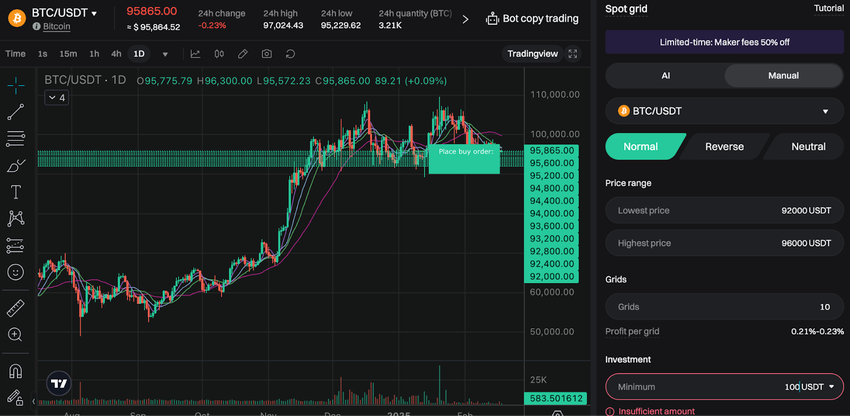Select the text annotation tool

pyautogui.click(x=16, y=192)
